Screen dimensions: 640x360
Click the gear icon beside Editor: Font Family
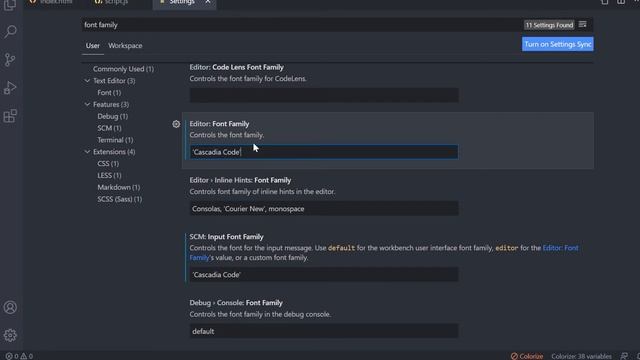[x=176, y=124]
